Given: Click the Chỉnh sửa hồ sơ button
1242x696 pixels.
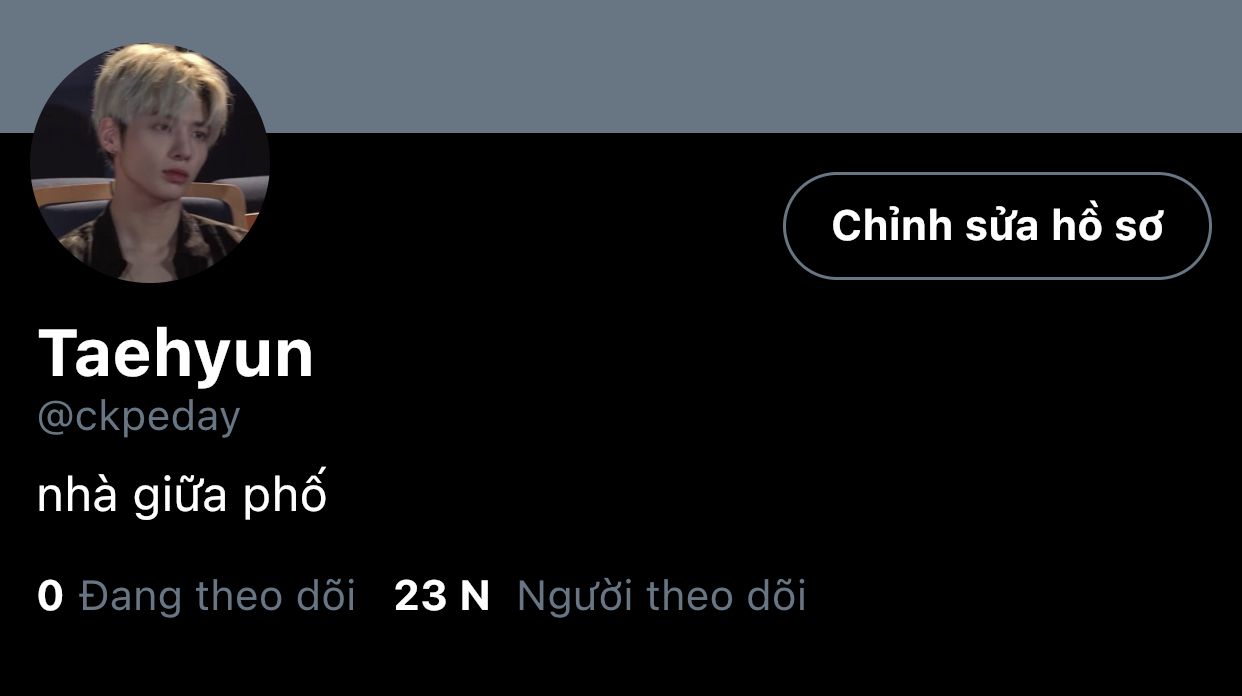Looking at the screenshot, I should pos(997,226).
